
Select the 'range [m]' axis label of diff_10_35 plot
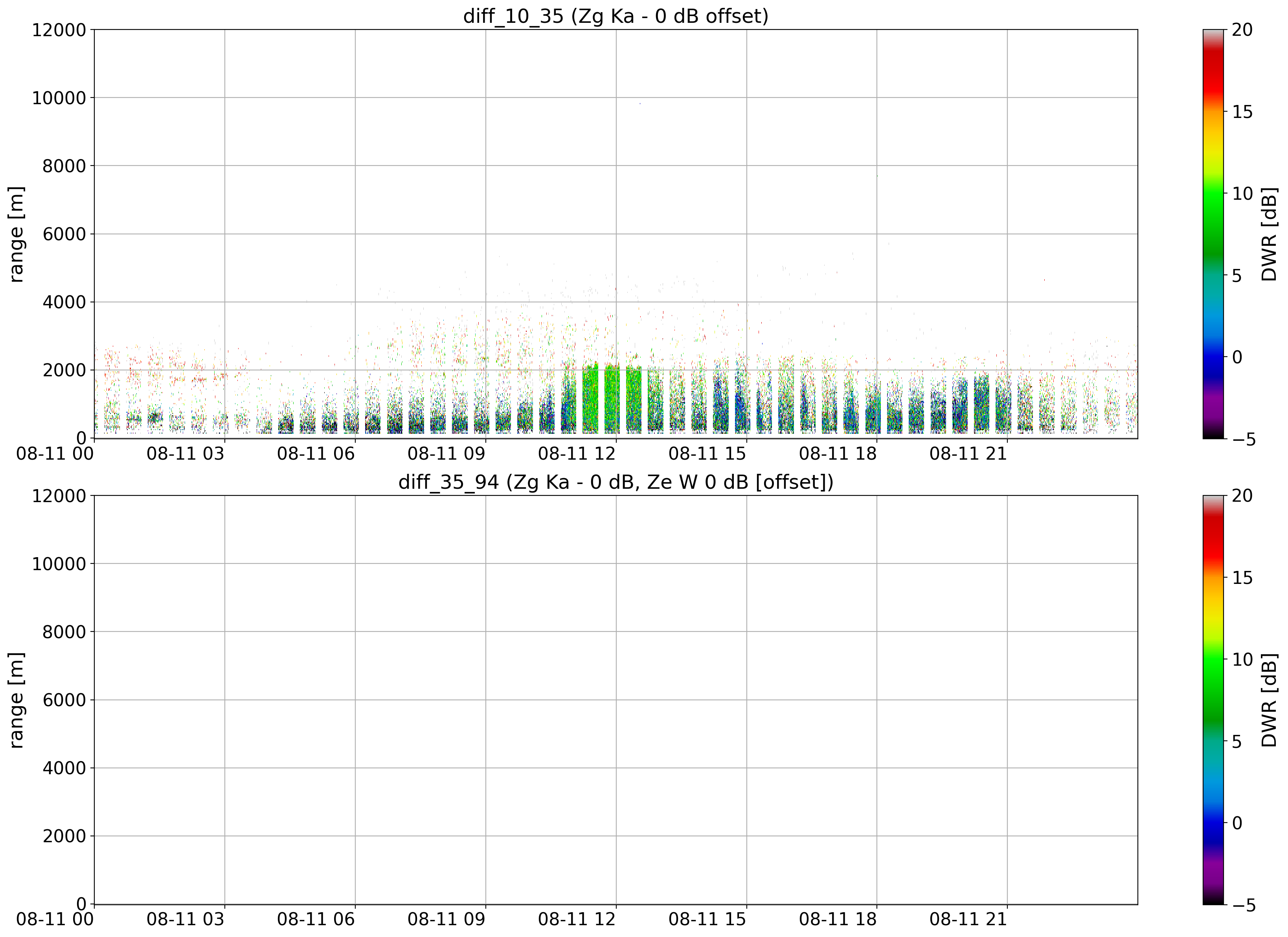17,234
